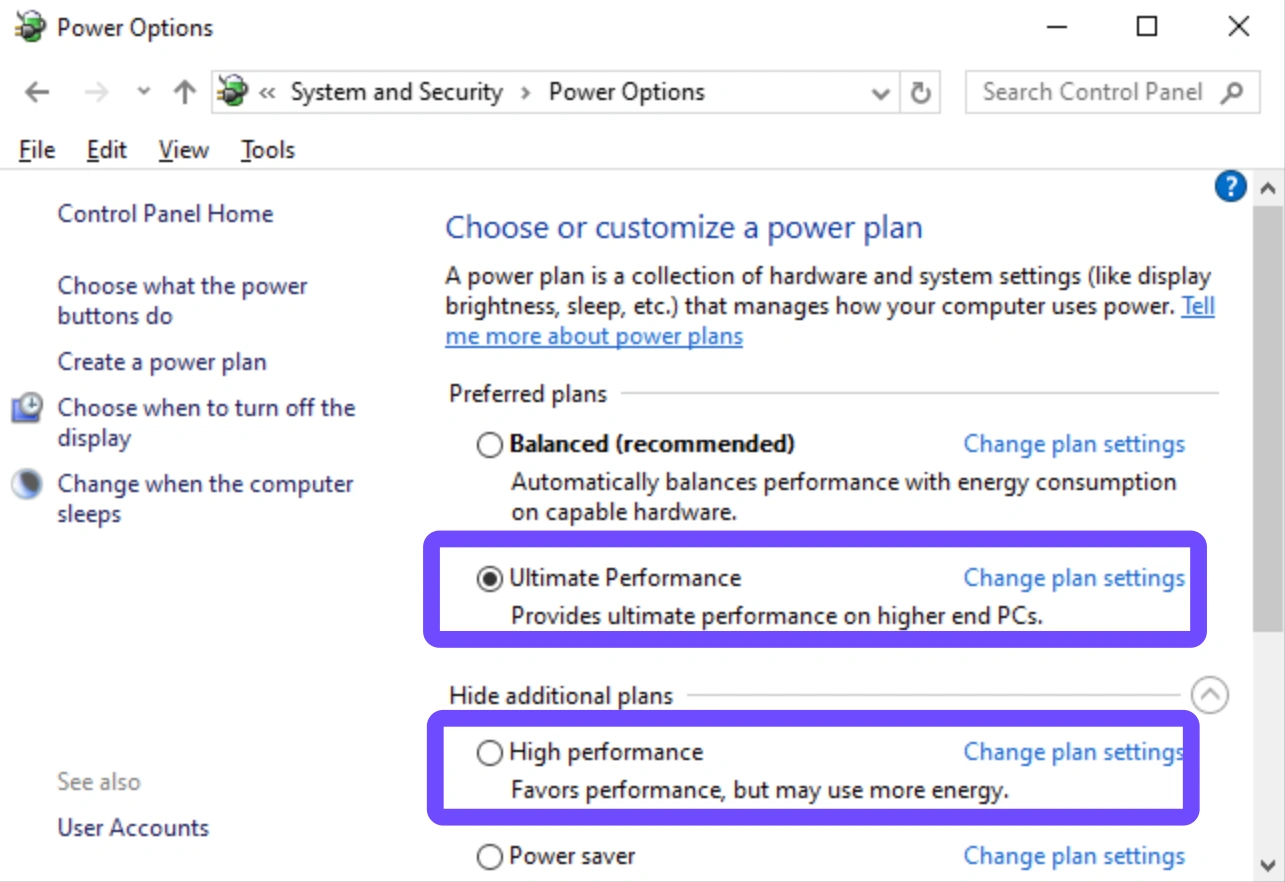Open the recent locations dropdown arrow

pyautogui.click(x=143, y=93)
